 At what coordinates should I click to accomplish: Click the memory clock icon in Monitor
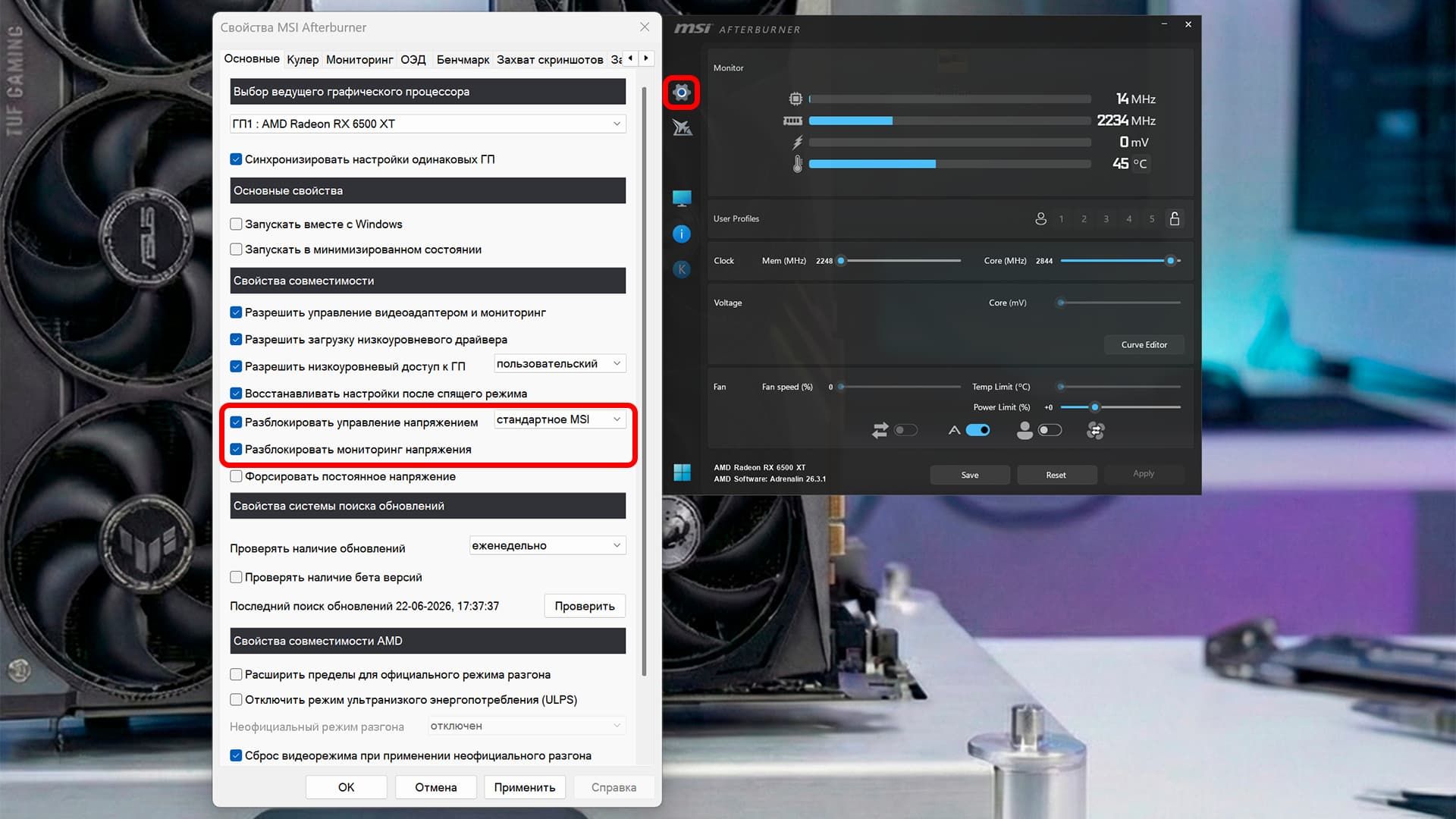pyautogui.click(x=792, y=121)
